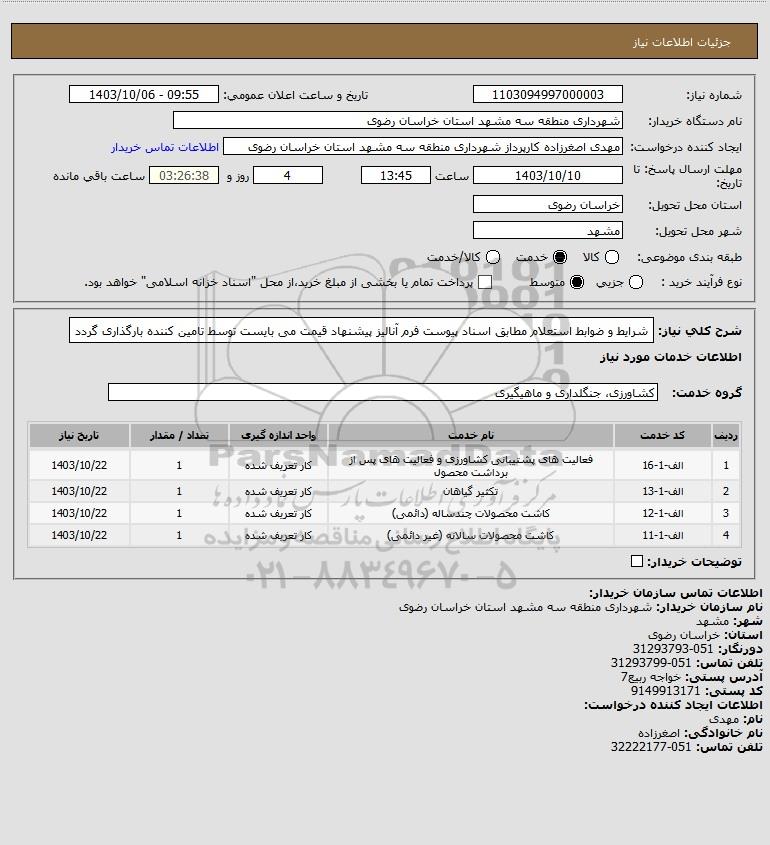Image resolution: width=770 pixels, height=845 pixels.
Task: Click the creator phone 32222177-051
Action: (651, 747)
